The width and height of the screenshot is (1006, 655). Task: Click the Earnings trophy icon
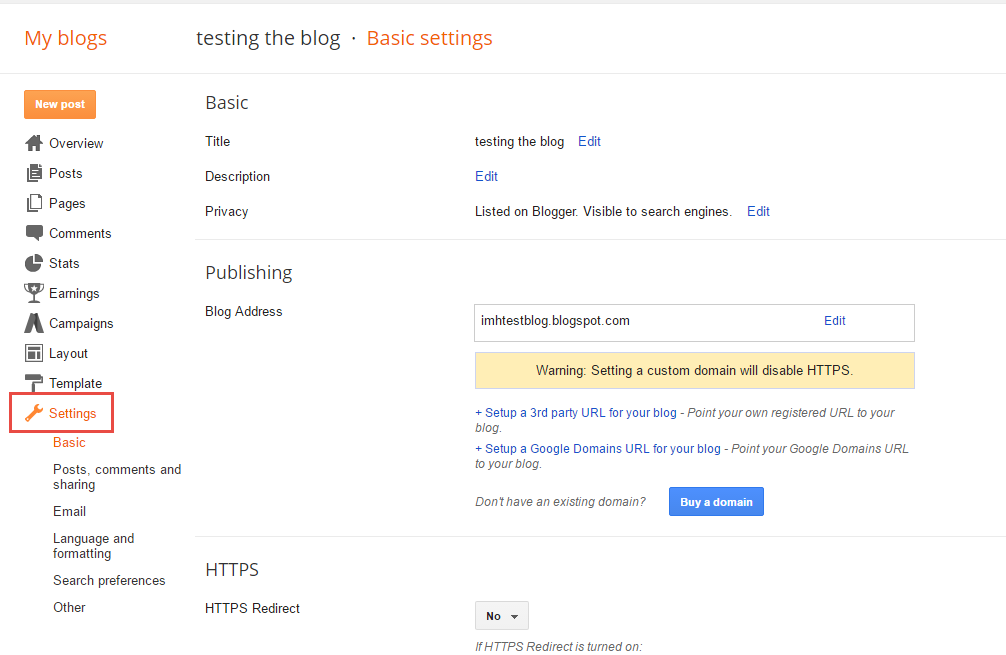(34, 293)
